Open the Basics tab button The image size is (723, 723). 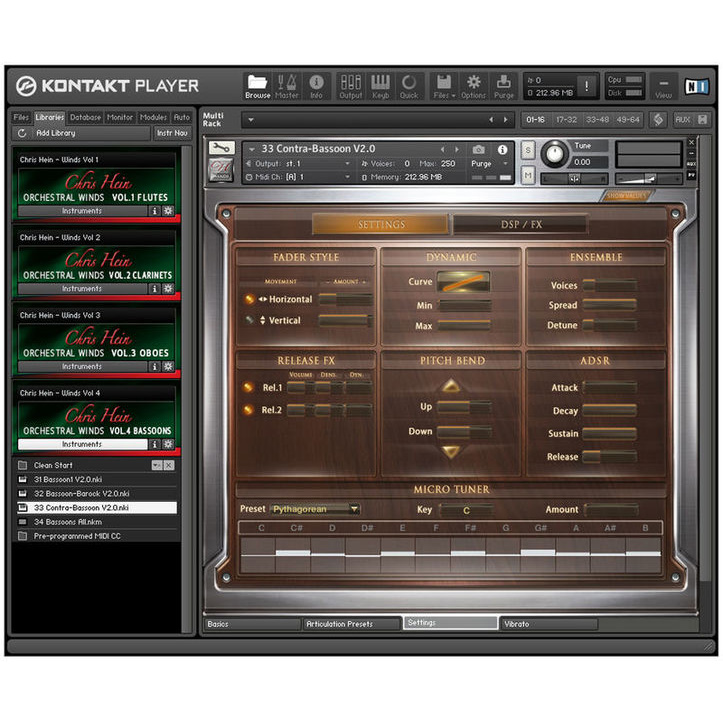252,624
